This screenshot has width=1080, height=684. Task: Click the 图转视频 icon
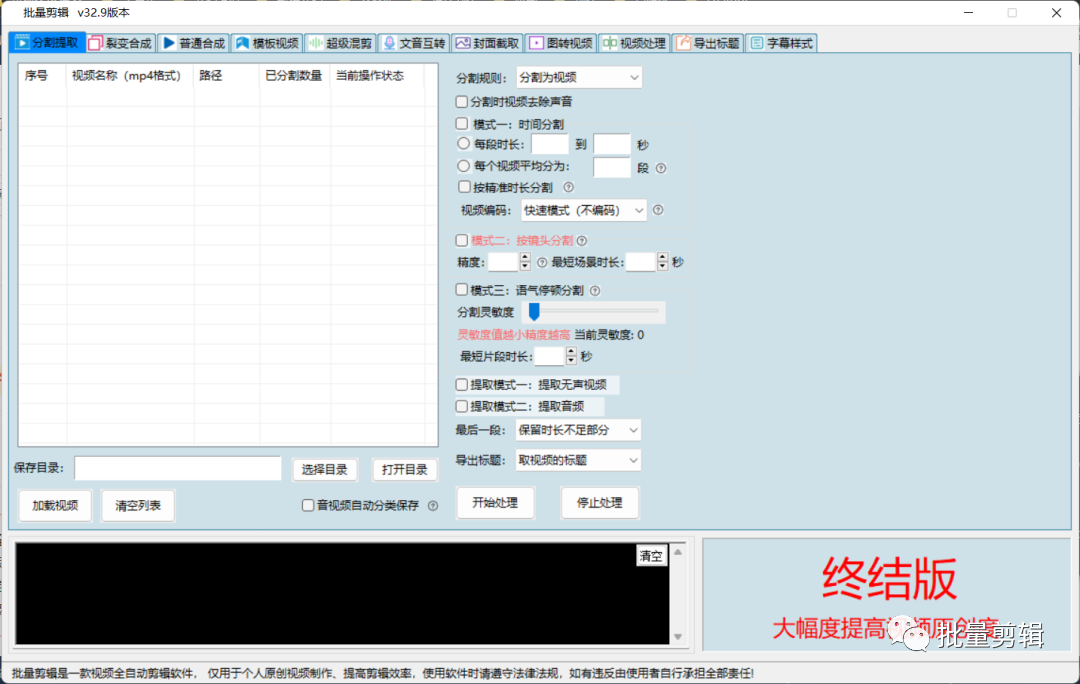pyautogui.click(x=536, y=43)
